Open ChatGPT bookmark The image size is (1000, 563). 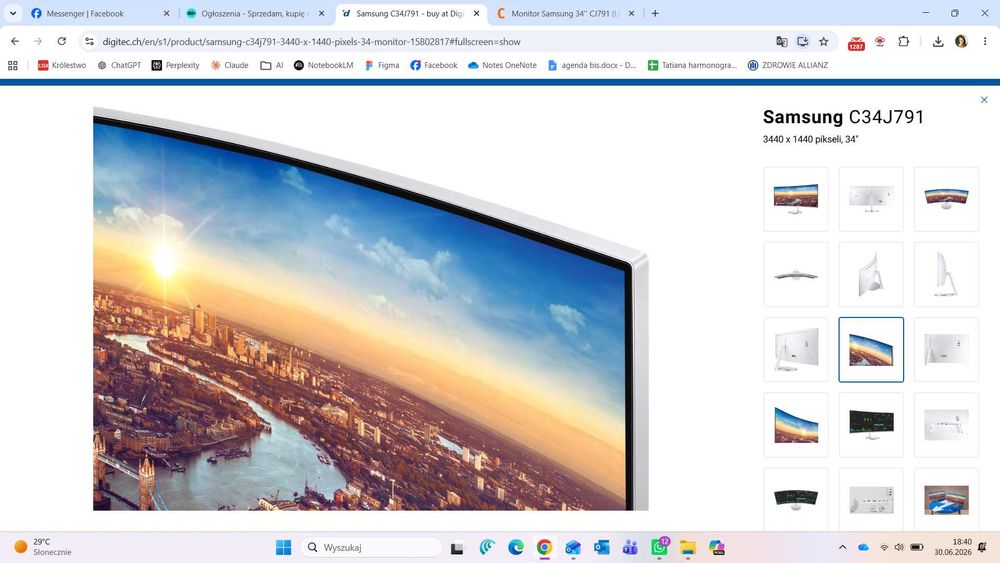click(x=119, y=65)
